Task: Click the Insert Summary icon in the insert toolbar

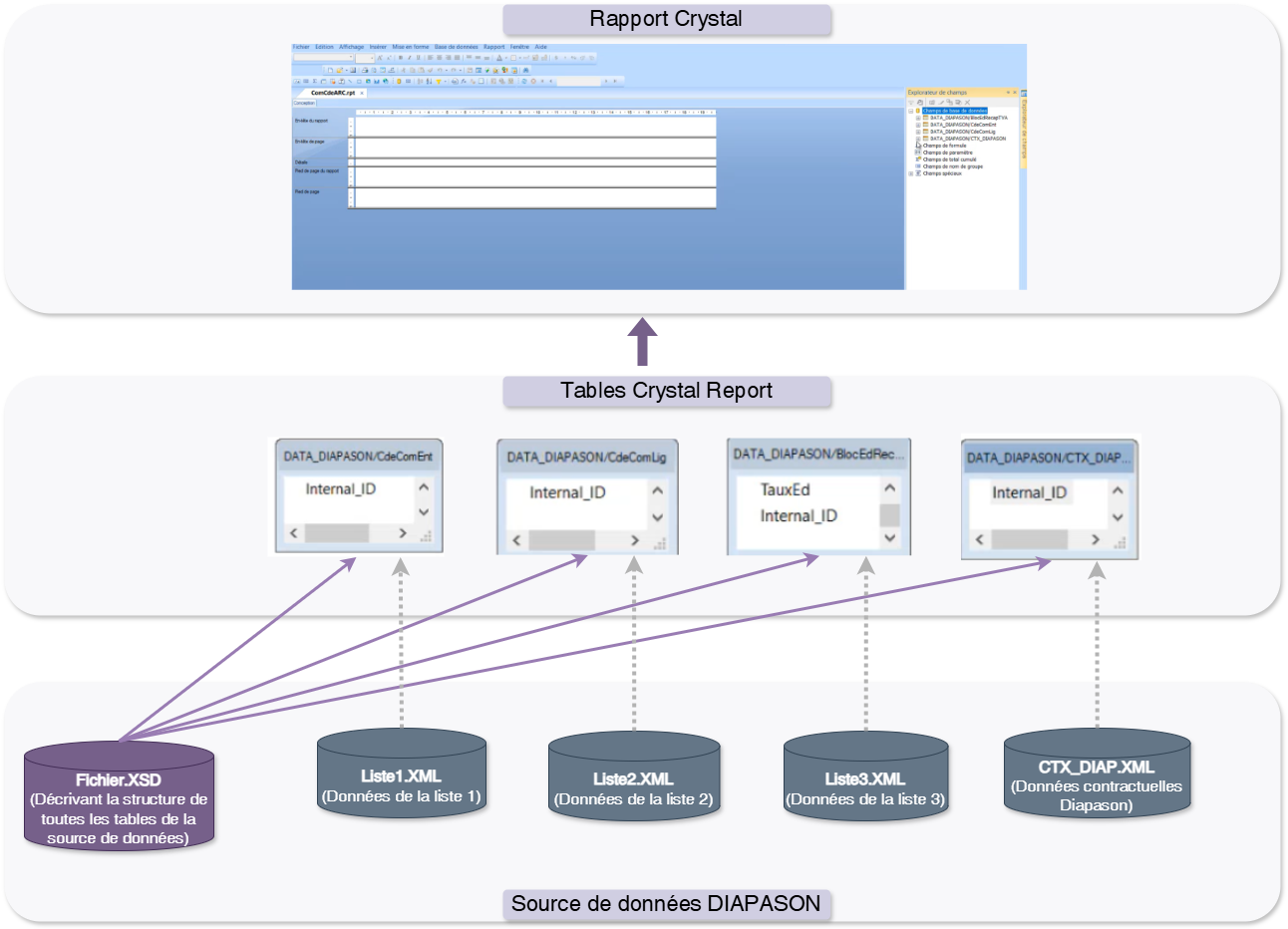Action: (x=314, y=81)
